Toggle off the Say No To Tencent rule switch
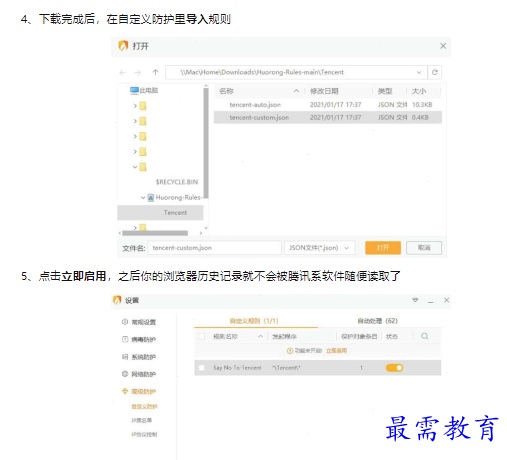The width and height of the screenshot is (507, 460). 394,368
